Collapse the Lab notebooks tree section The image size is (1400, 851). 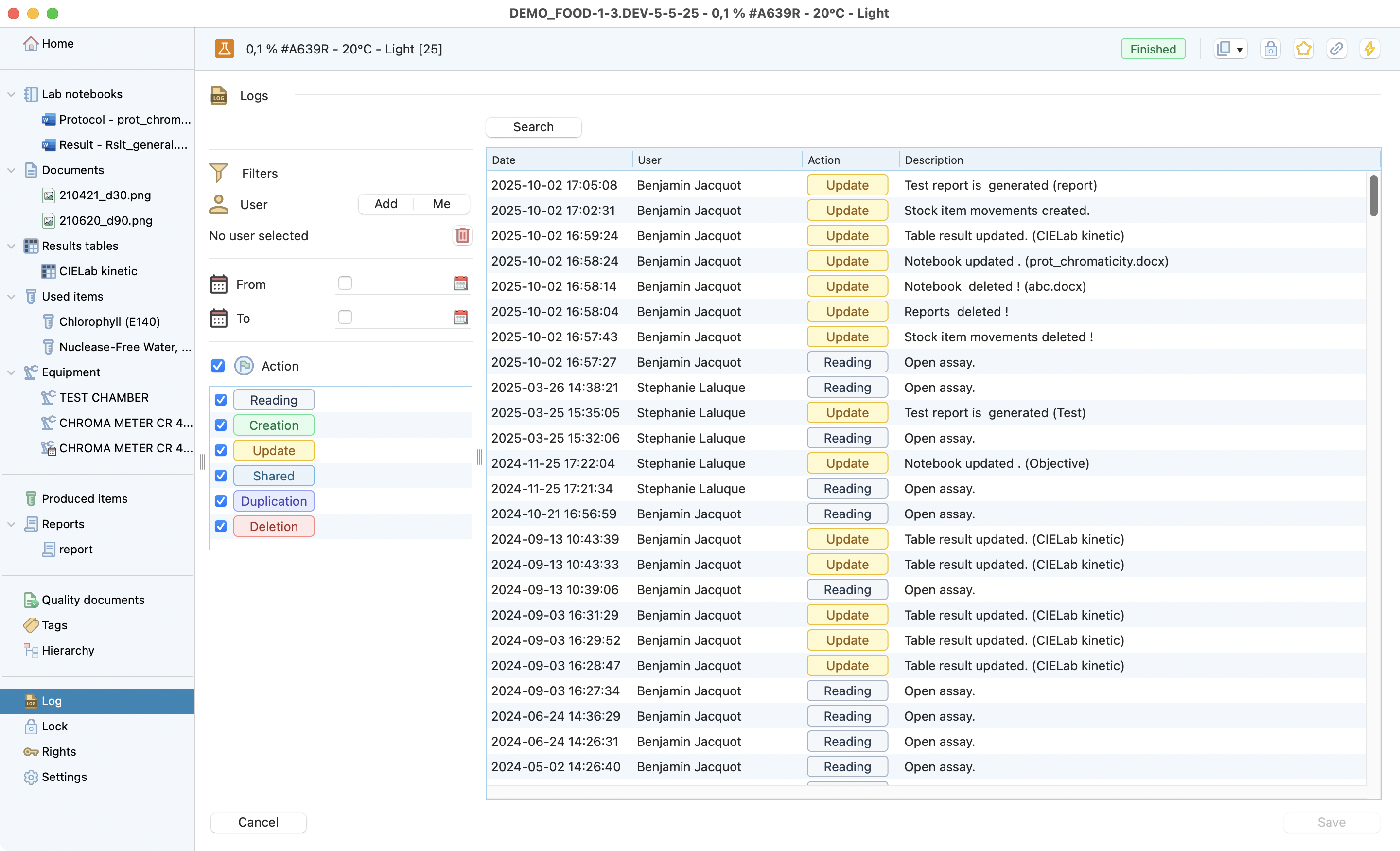click(x=11, y=94)
